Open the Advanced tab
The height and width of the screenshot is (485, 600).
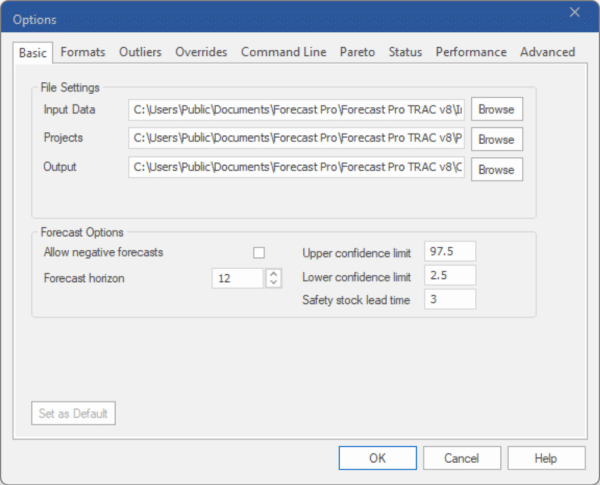pyautogui.click(x=547, y=52)
